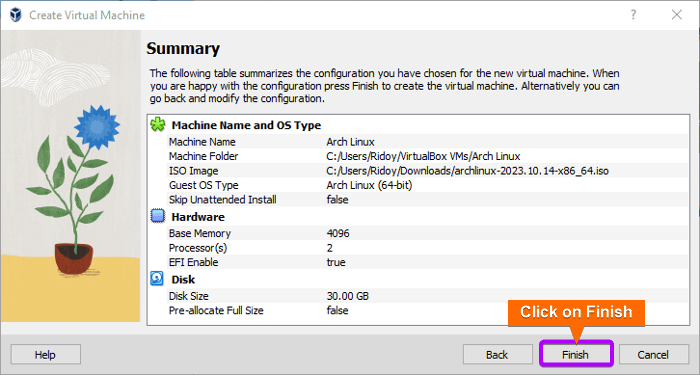Click the processor count value 2

tap(329, 248)
